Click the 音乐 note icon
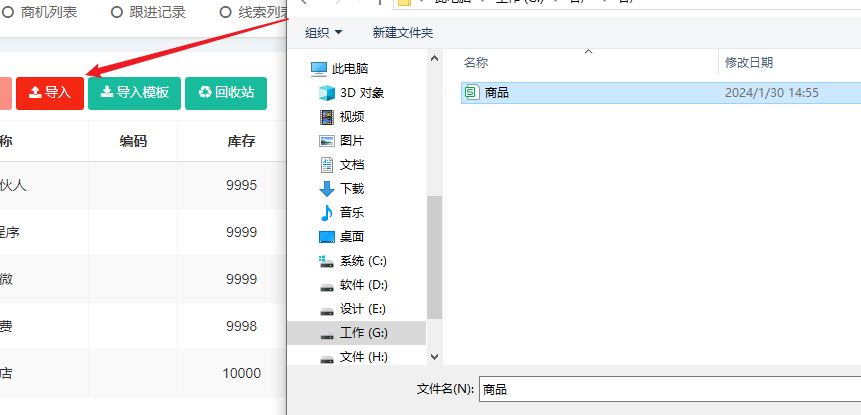 [327, 212]
